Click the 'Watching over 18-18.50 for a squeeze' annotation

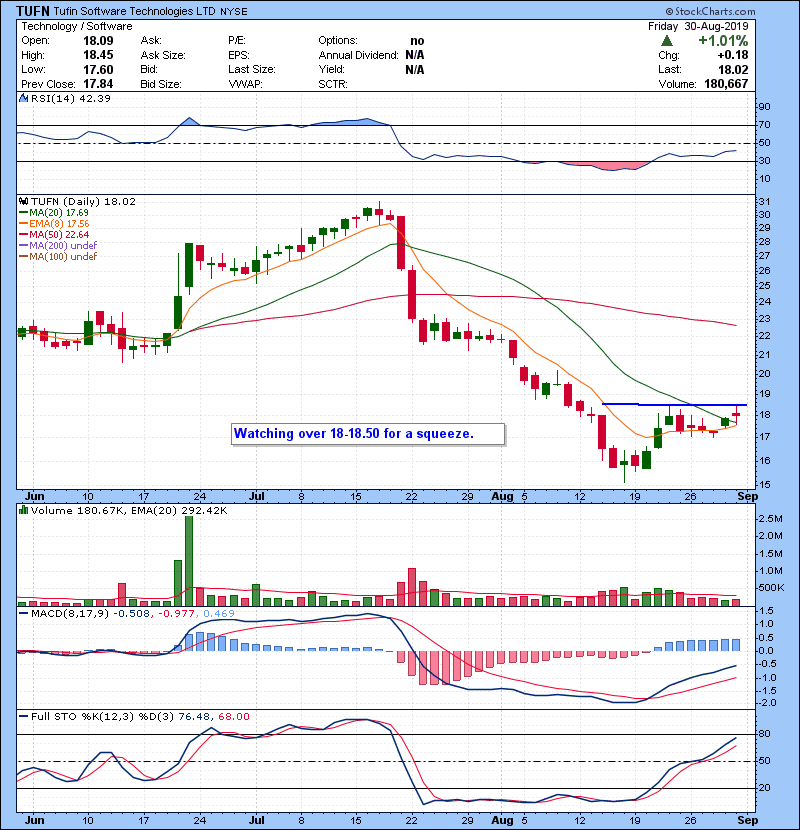[x=368, y=434]
